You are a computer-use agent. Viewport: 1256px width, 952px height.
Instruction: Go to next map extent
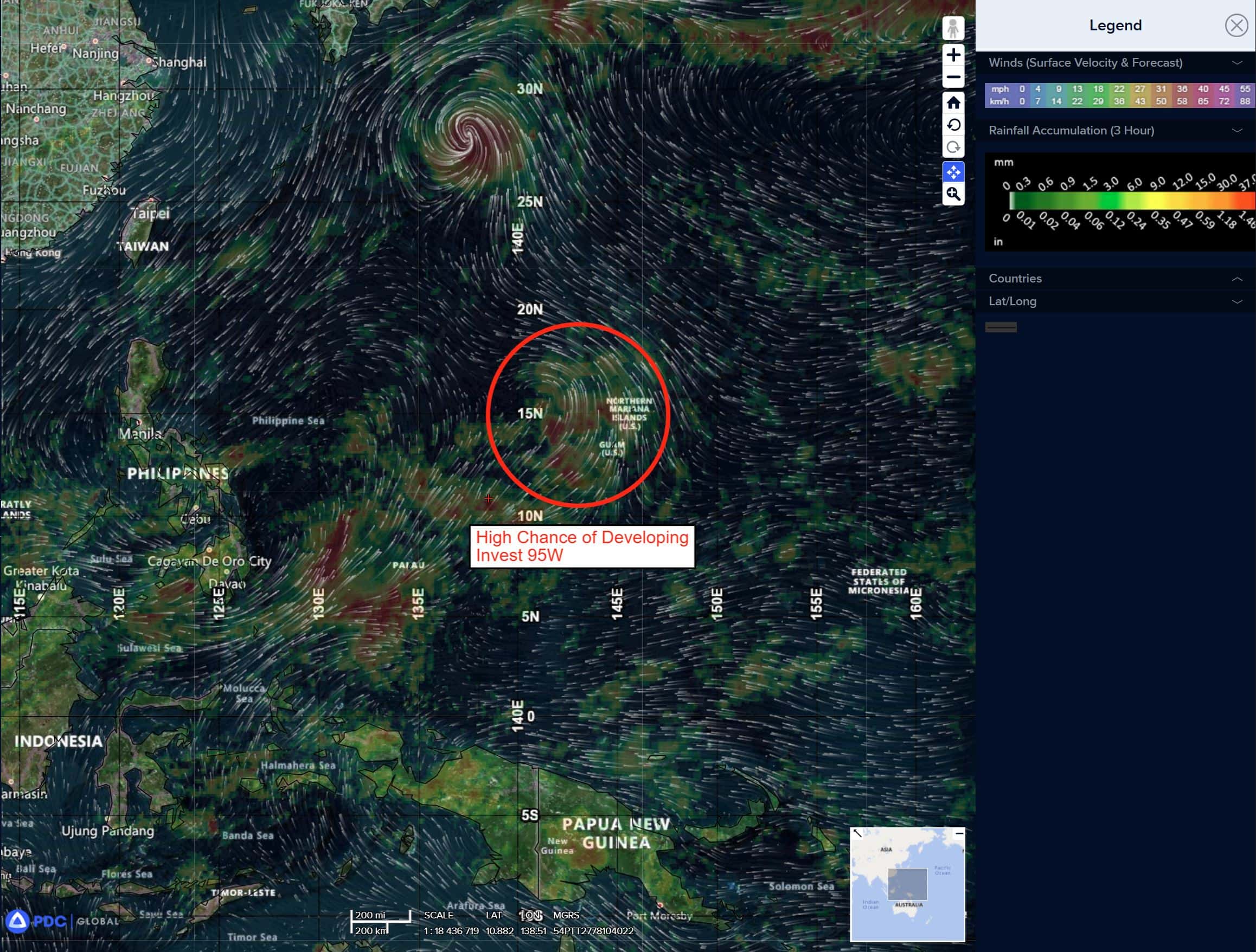pos(953,147)
